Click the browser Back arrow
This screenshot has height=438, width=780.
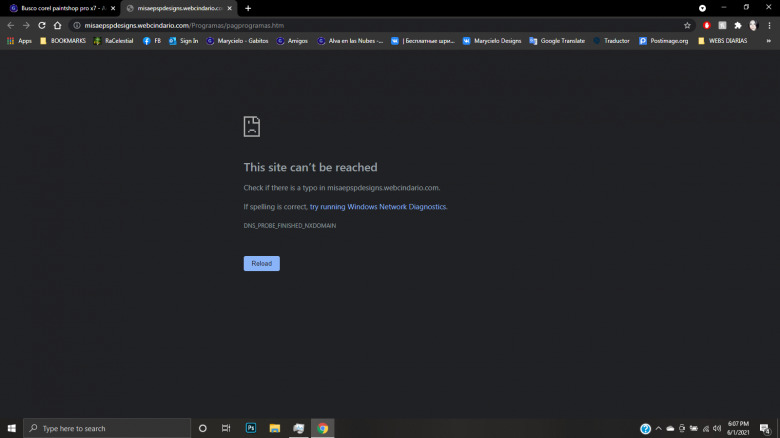pyautogui.click(x=10, y=25)
